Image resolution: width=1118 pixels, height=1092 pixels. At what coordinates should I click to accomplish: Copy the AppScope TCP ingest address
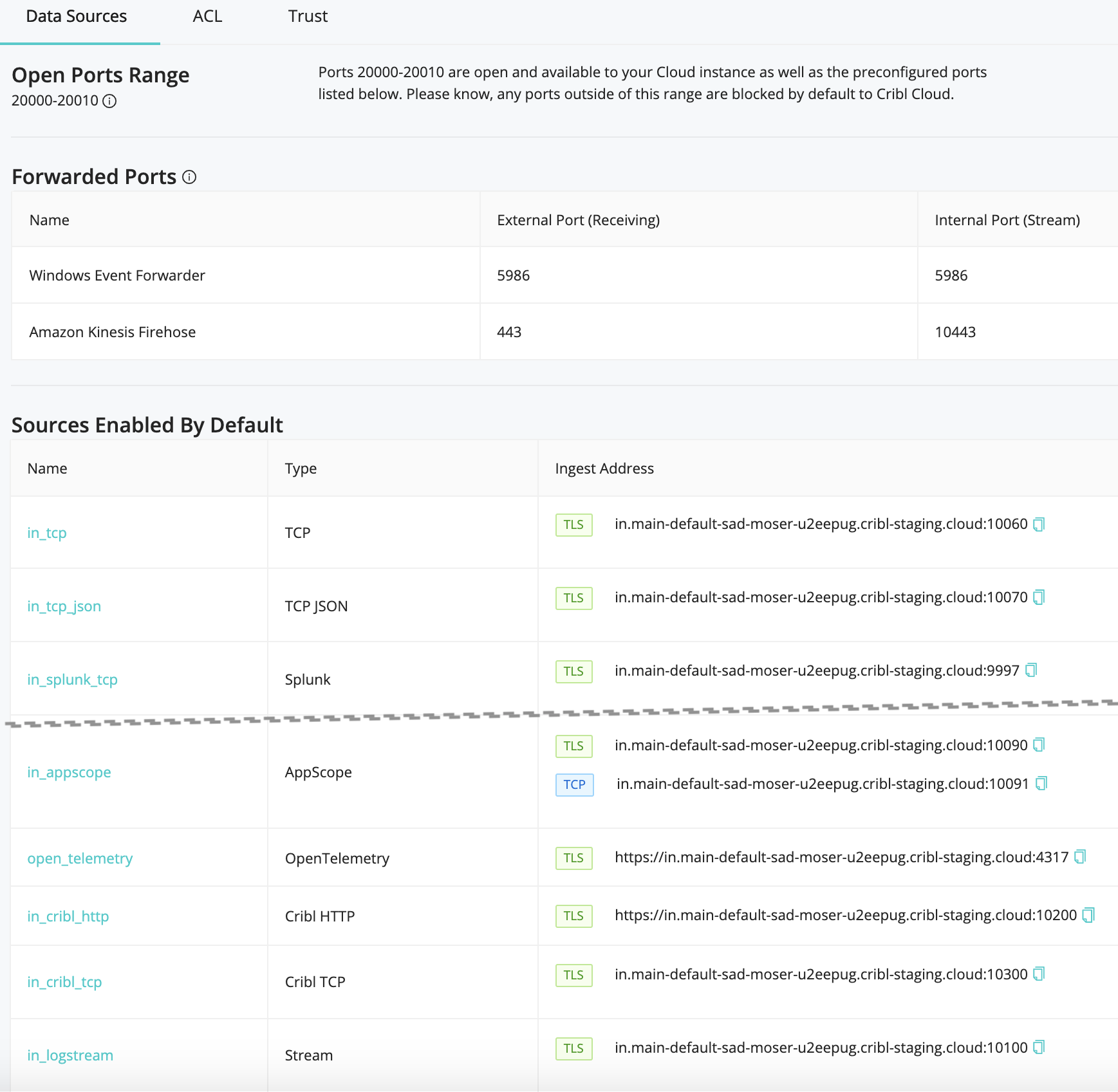coord(1043,784)
